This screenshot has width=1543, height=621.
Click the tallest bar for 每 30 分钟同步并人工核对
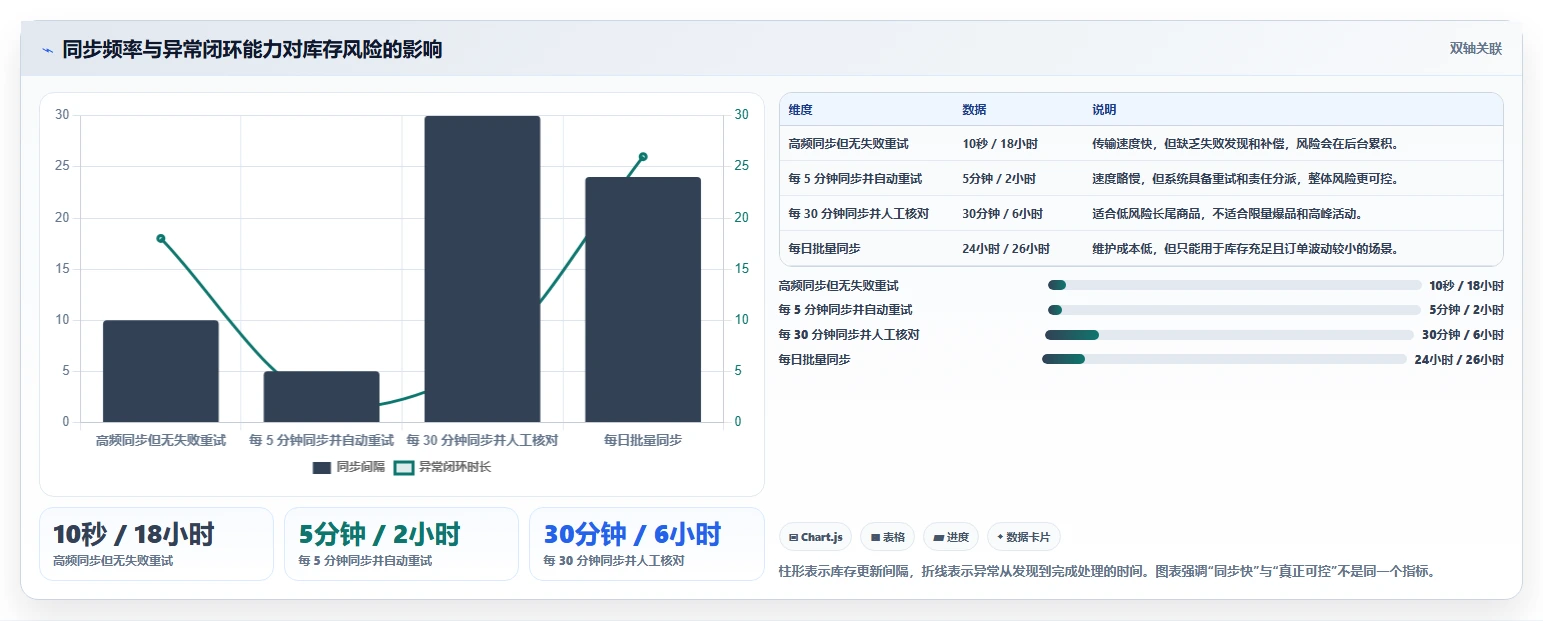(482, 269)
